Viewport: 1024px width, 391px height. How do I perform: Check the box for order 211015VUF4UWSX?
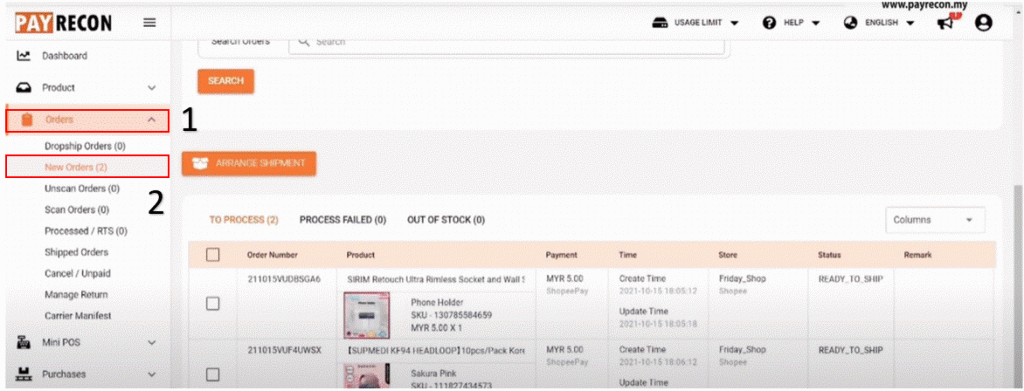212,374
